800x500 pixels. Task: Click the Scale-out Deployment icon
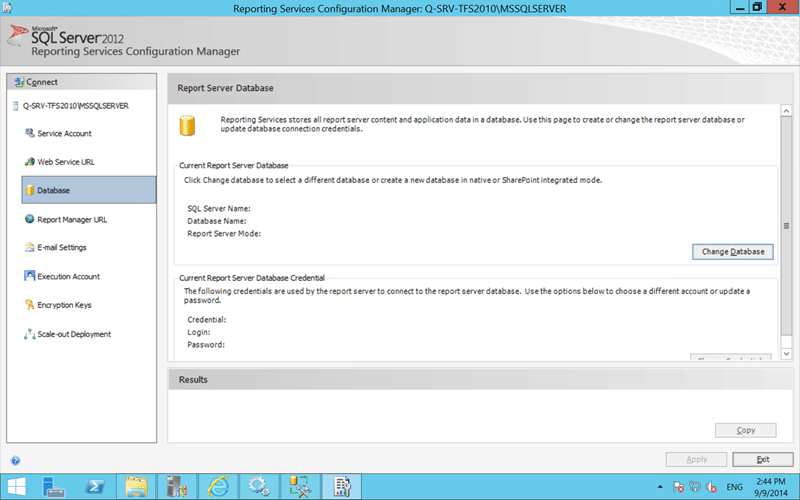(30, 334)
